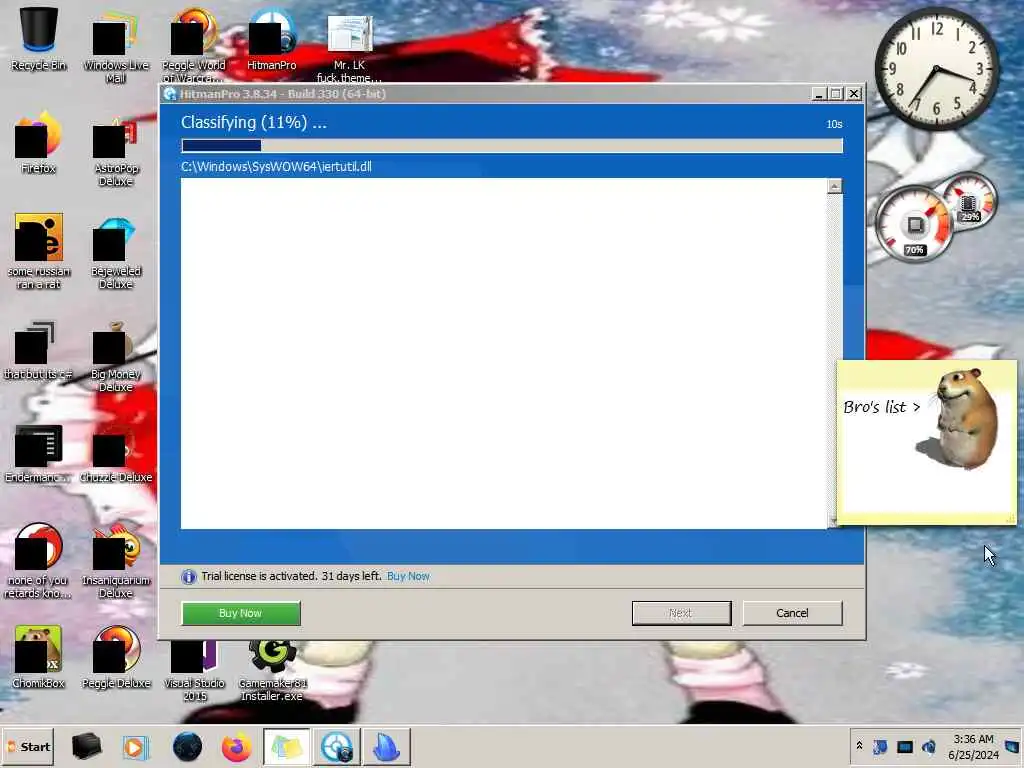Select the HitmanPro desktop shortcut
The height and width of the screenshot is (768, 1024).
(x=272, y=39)
